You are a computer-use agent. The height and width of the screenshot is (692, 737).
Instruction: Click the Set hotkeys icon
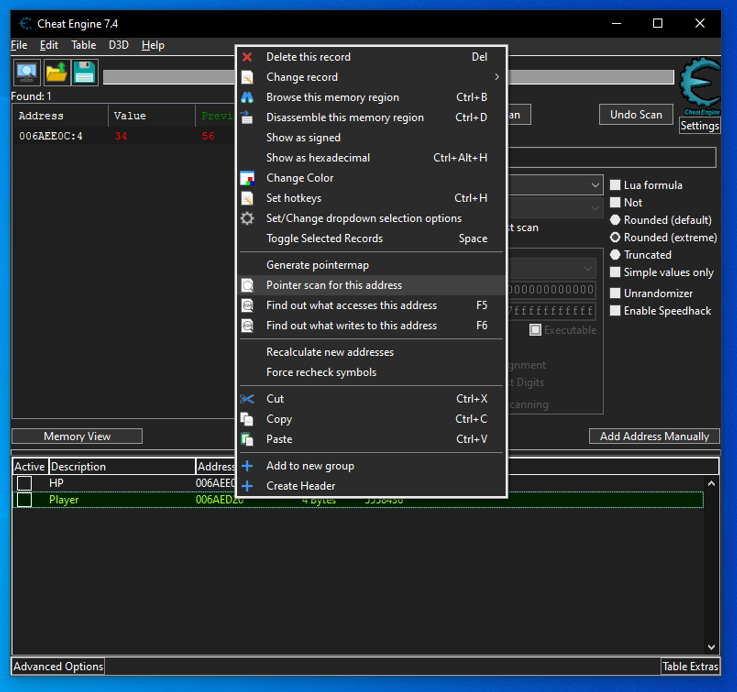tap(247, 198)
